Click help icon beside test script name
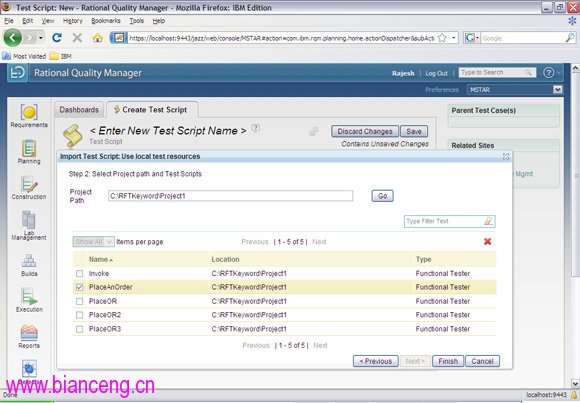This screenshot has width=580, height=403. (x=256, y=128)
